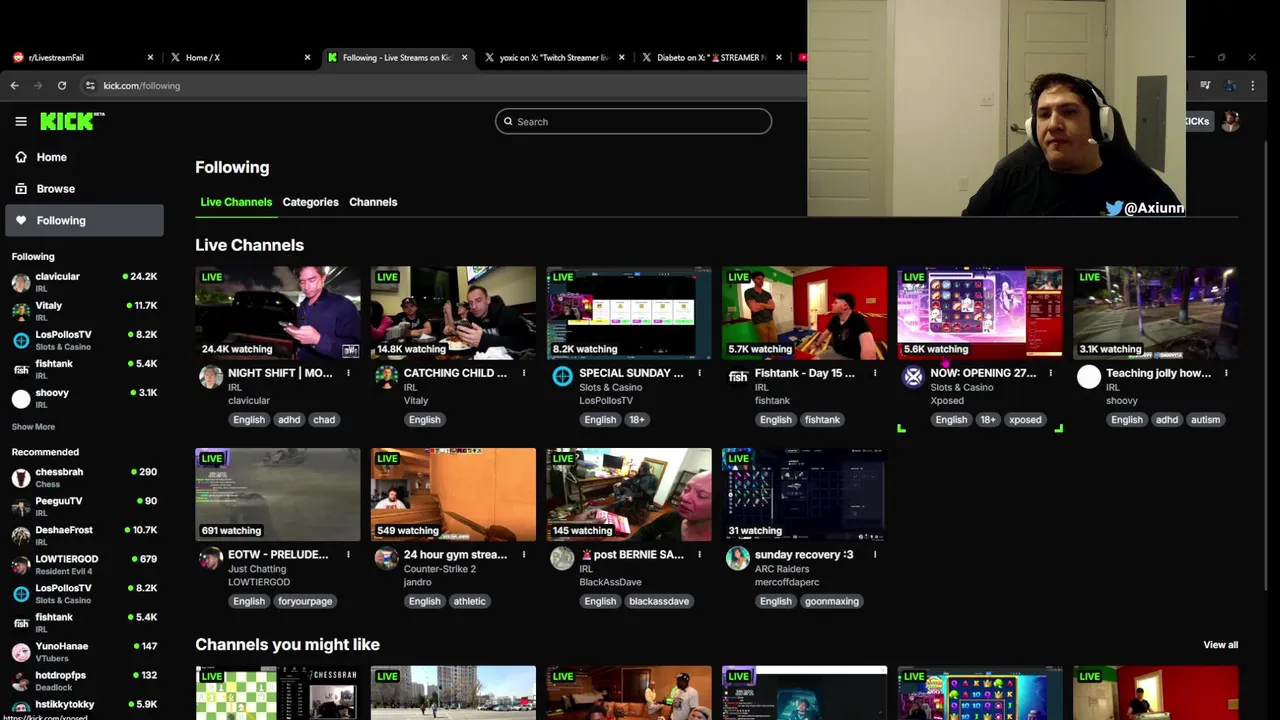The height and width of the screenshot is (720, 1280).
Task: Open clavicular's avatar under NIGHT SHIFT stream
Action: [211, 377]
